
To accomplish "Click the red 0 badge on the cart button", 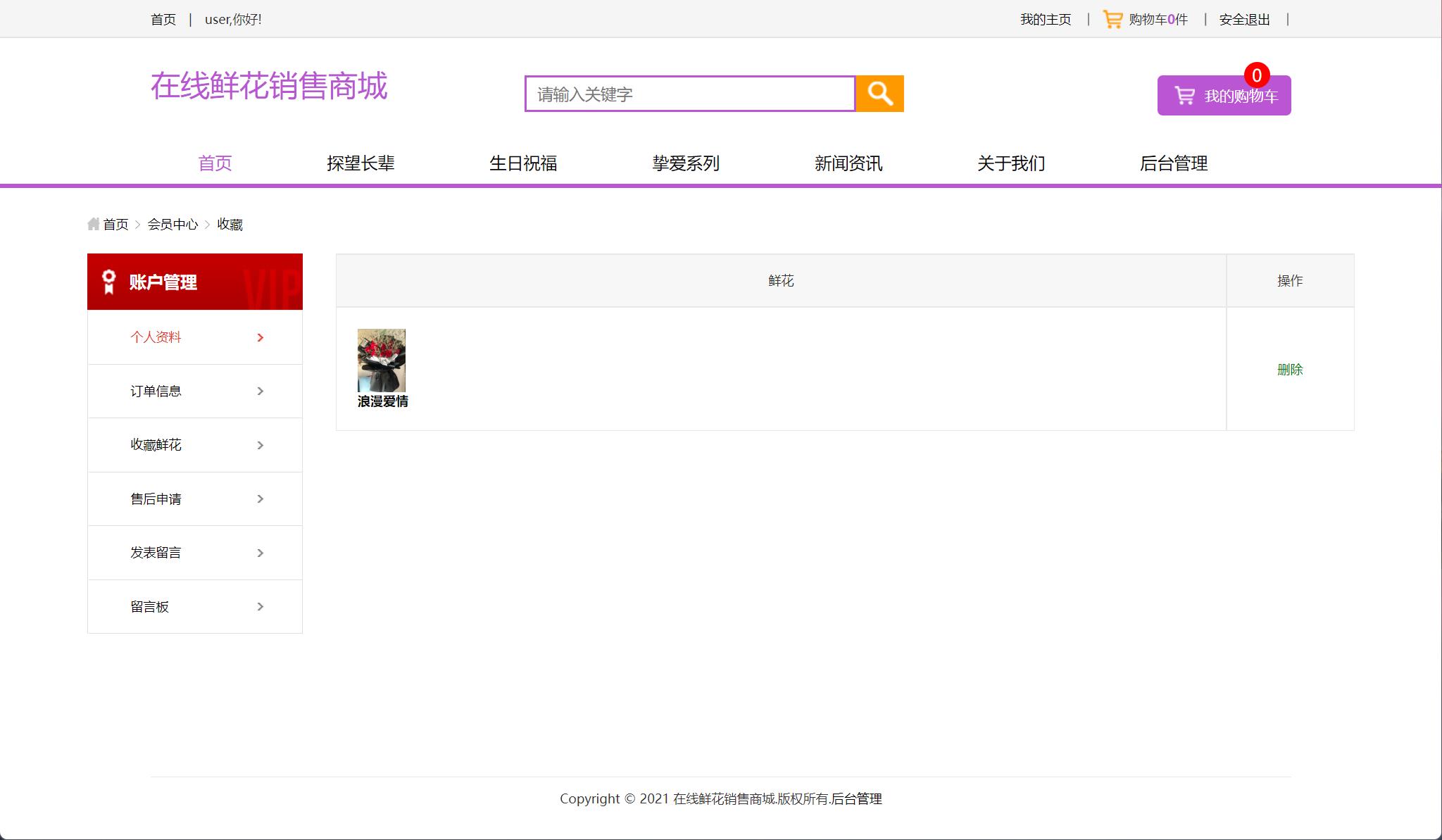I will (x=1256, y=73).
